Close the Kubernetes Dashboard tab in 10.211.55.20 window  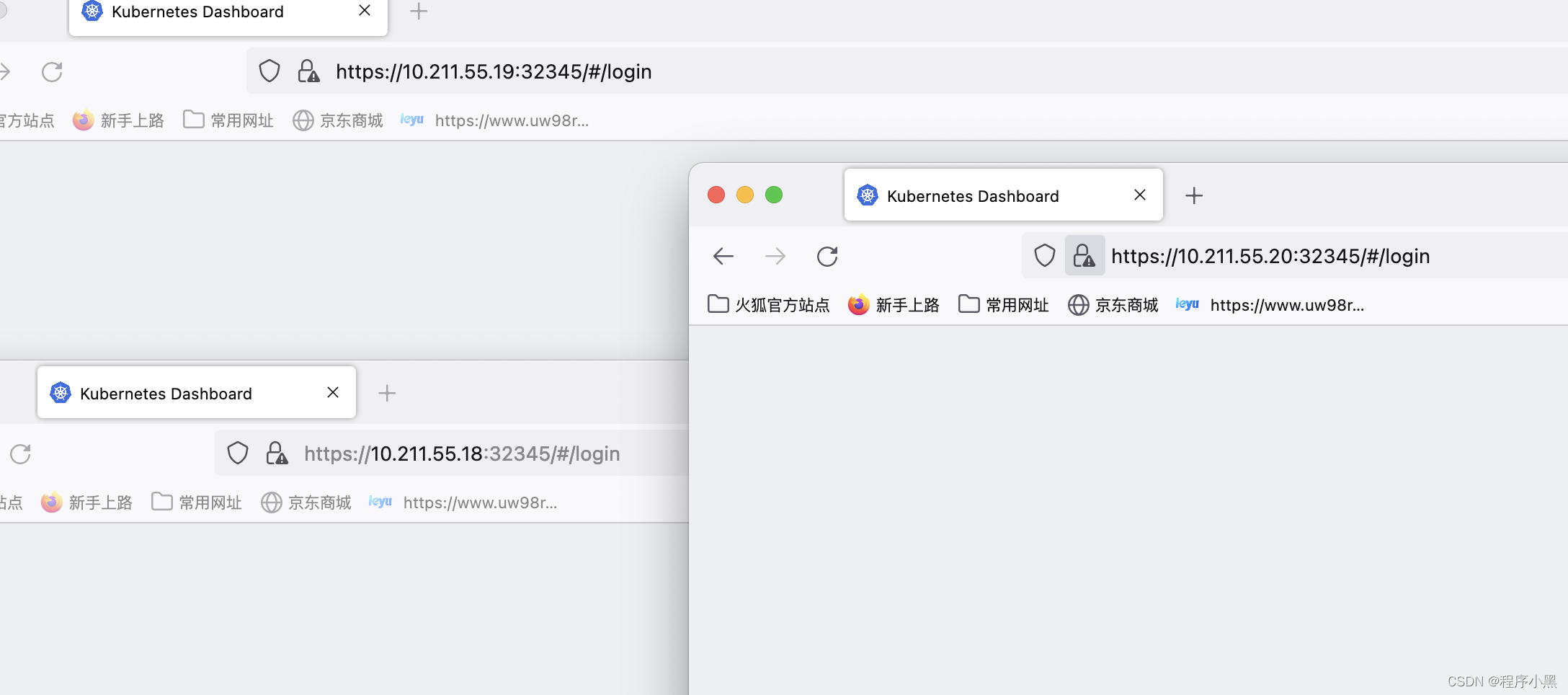click(1140, 195)
